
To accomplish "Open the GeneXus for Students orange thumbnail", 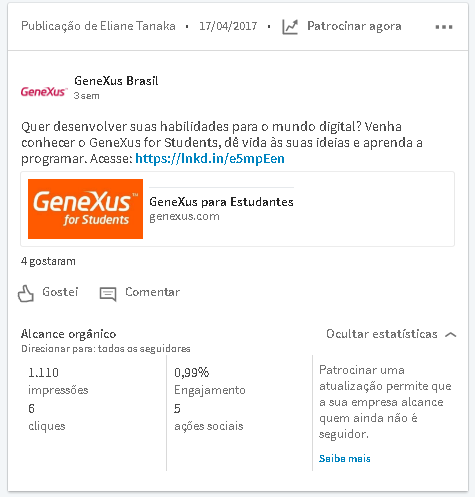I will pos(85,209).
